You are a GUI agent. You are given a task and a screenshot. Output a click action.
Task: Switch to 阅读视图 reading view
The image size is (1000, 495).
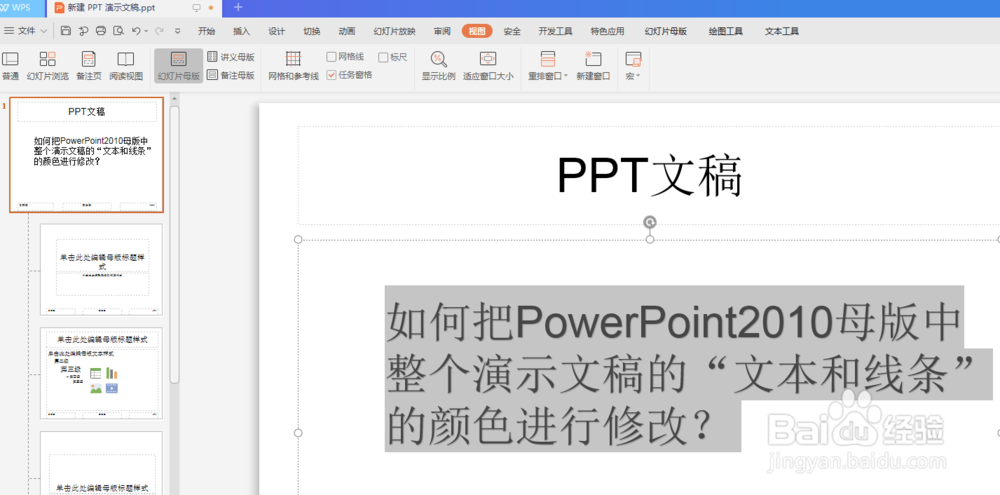(x=126, y=66)
